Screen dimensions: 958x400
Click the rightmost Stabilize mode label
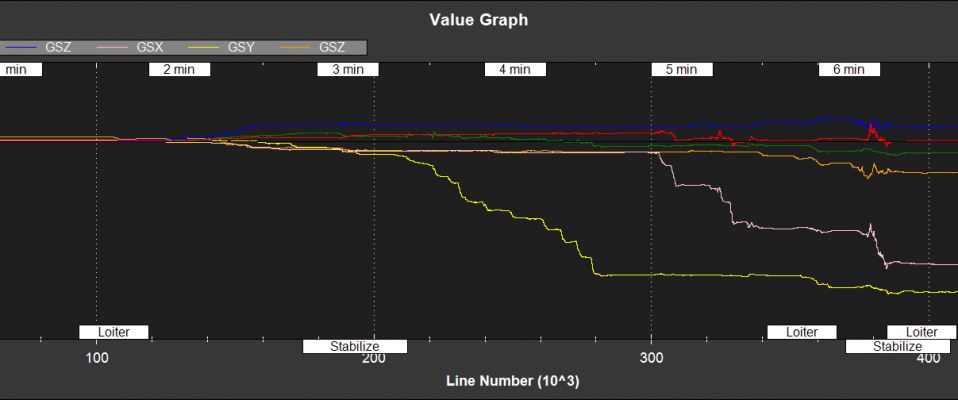tap(897, 347)
